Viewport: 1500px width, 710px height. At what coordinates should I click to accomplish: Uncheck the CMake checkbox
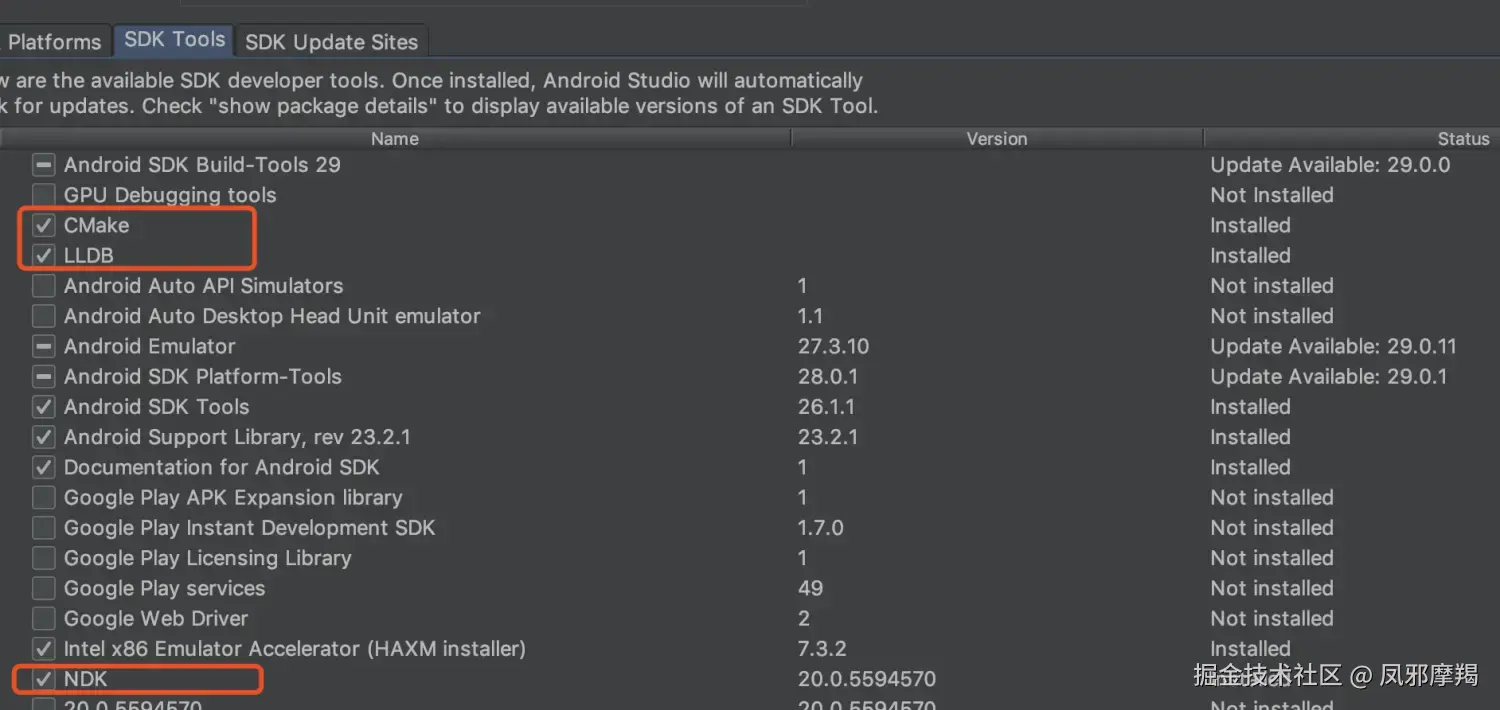(43, 225)
